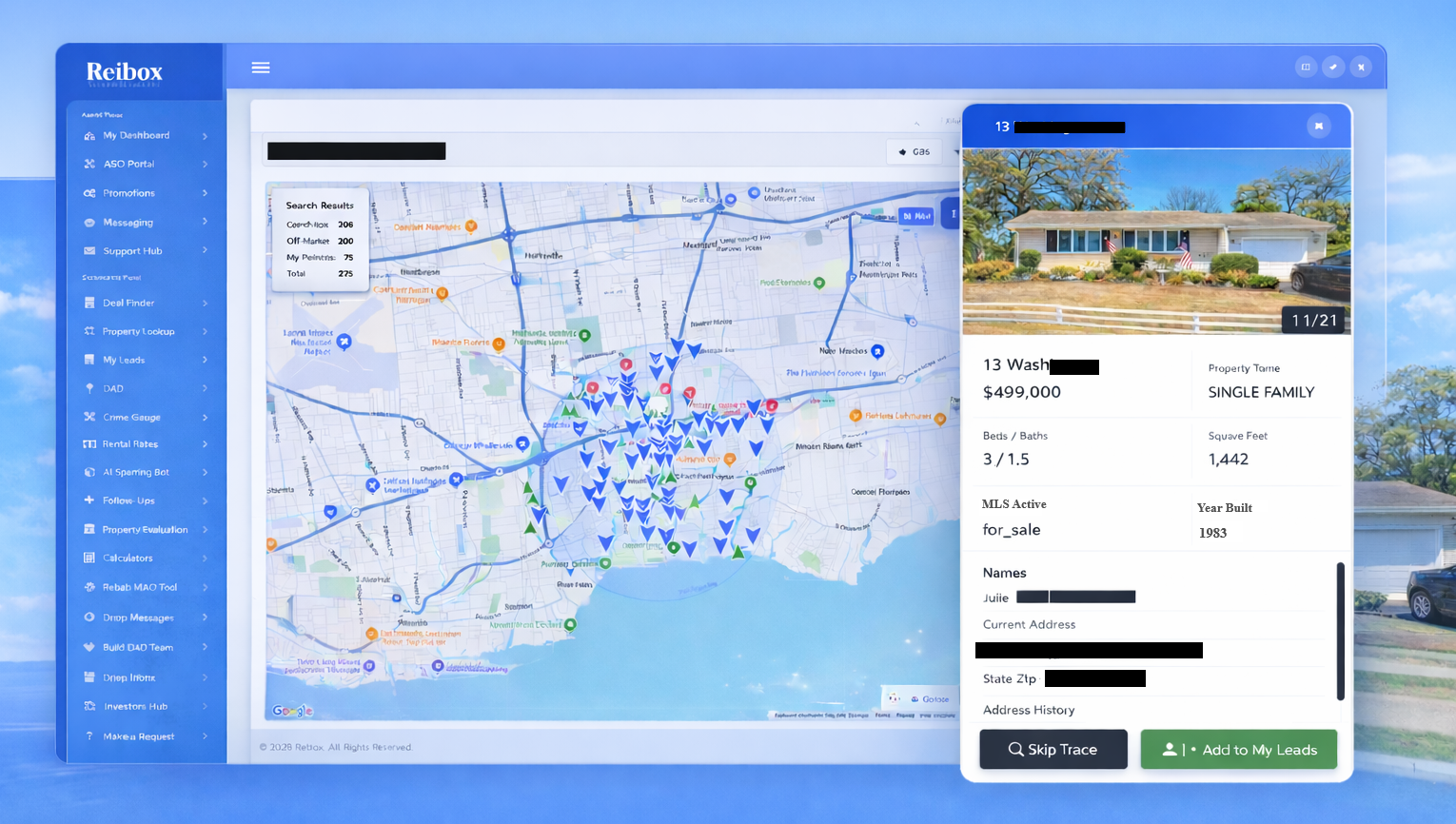
Task: Click the Off-Market 200 search result row
Action: [320, 241]
